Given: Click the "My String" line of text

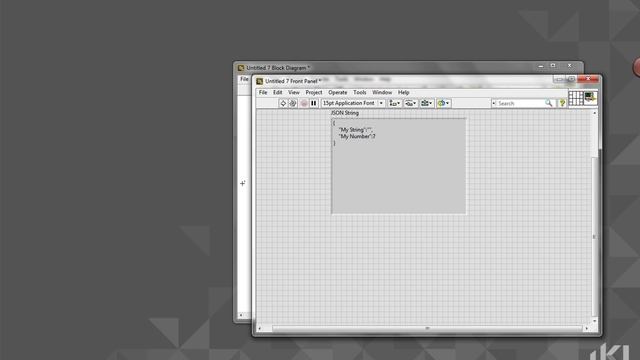Looking at the screenshot, I should click(x=356, y=130).
